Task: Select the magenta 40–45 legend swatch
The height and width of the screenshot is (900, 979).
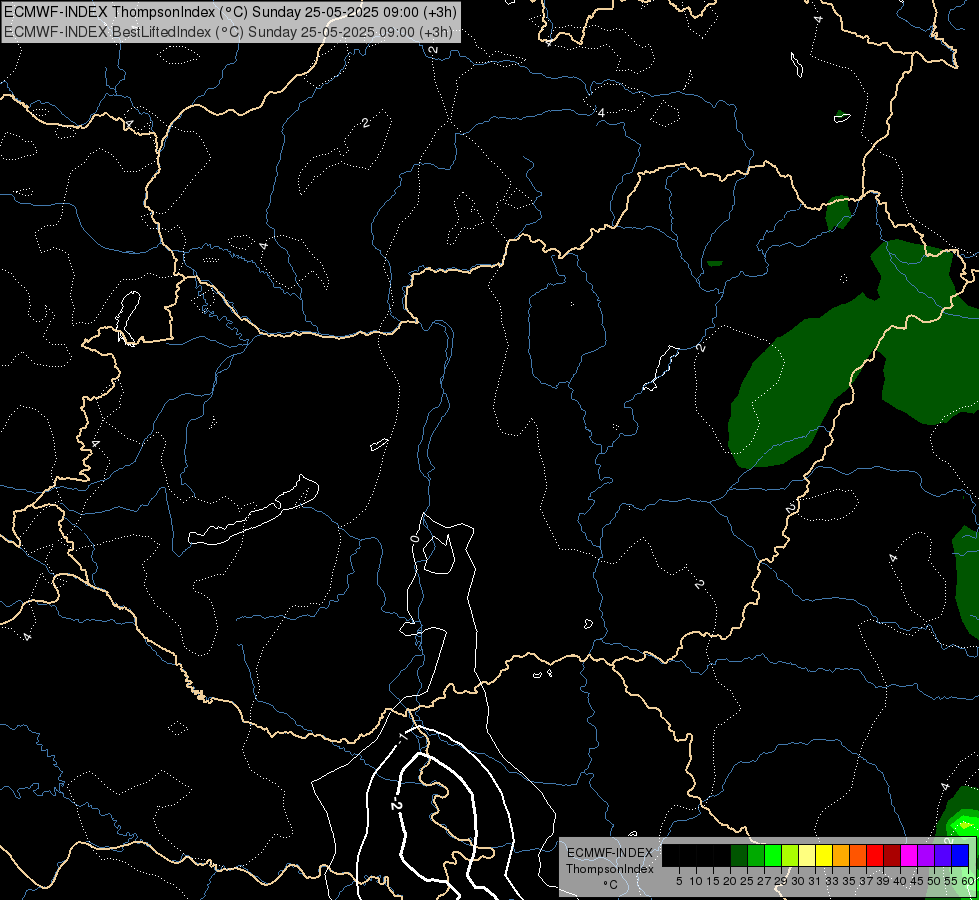Action: [x=909, y=855]
